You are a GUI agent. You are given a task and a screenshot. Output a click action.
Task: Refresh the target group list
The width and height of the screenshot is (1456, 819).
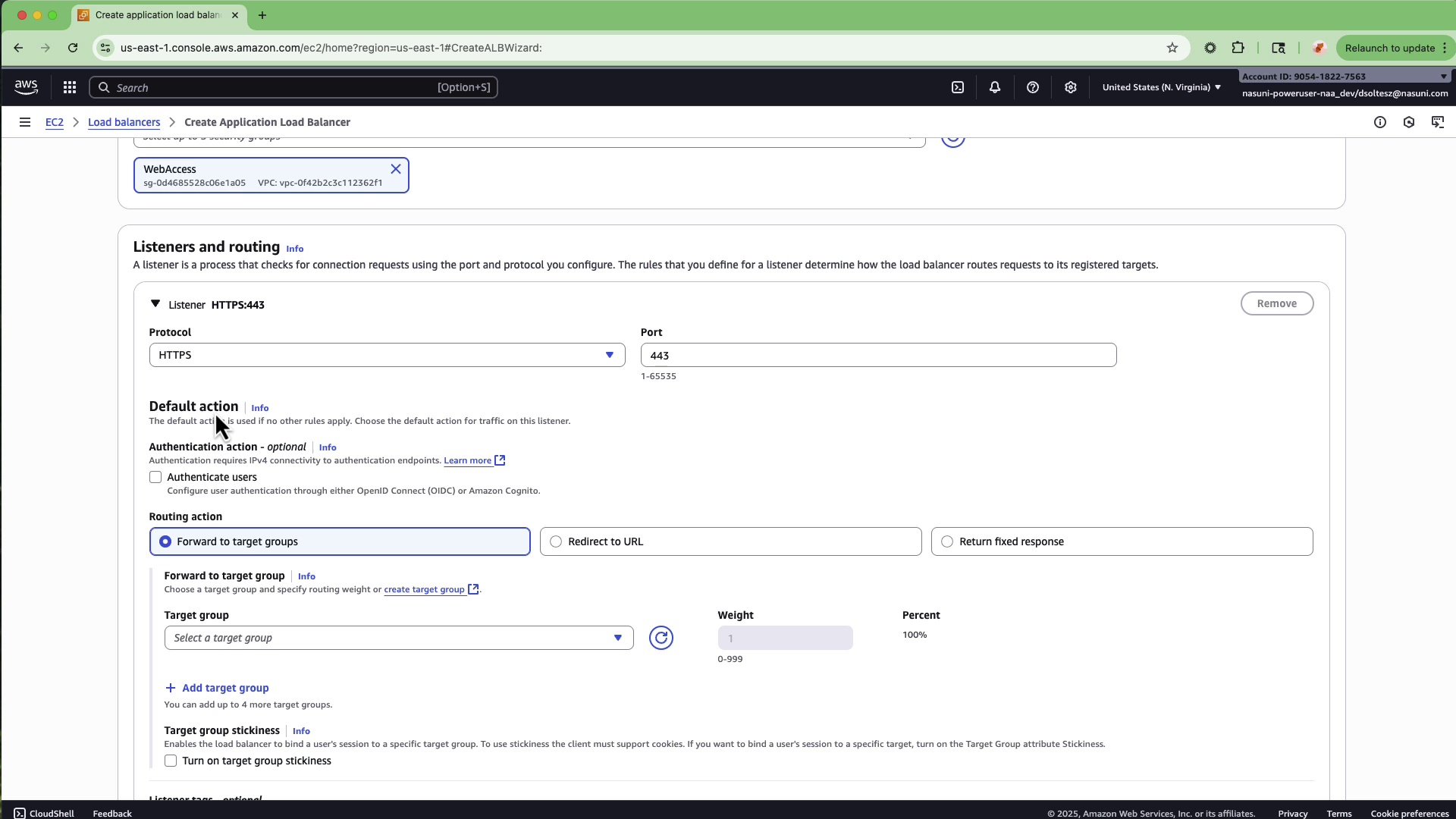click(x=661, y=638)
